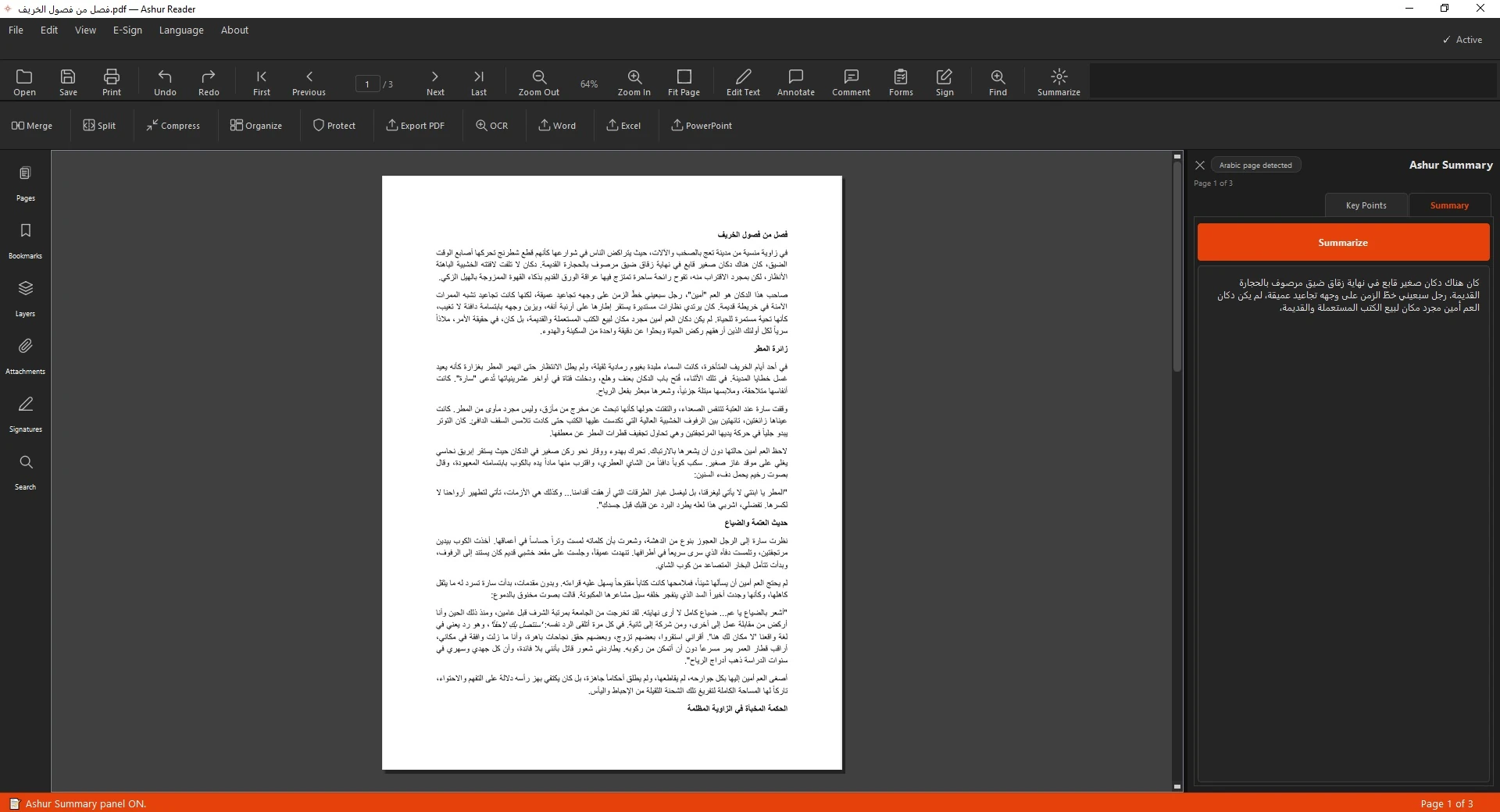The width and height of the screenshot is (1500, 812).
Task: Open the Search sidebar panel
Action: click(x=25, y=472)
